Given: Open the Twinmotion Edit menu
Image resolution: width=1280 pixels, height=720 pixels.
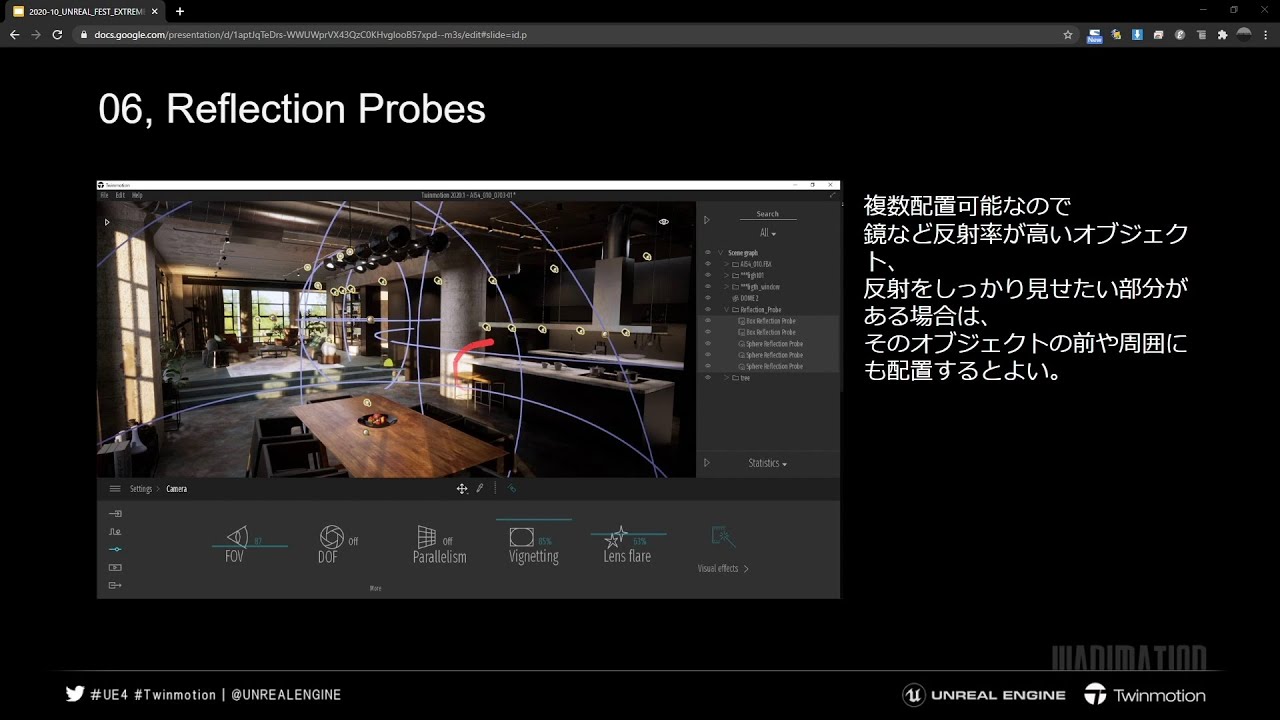Looking at the screenshot, I should [120, 195].
